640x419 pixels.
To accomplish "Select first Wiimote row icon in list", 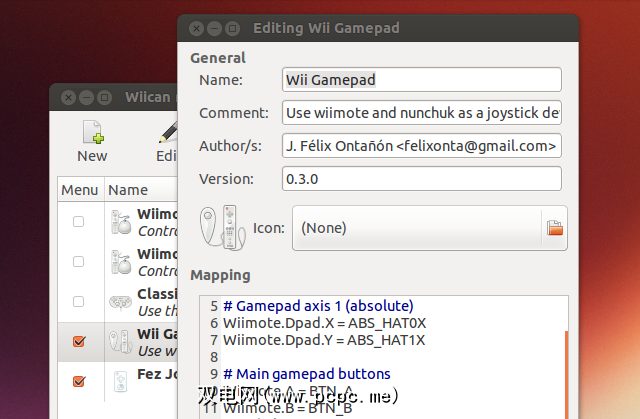I will tap(121, 222).
